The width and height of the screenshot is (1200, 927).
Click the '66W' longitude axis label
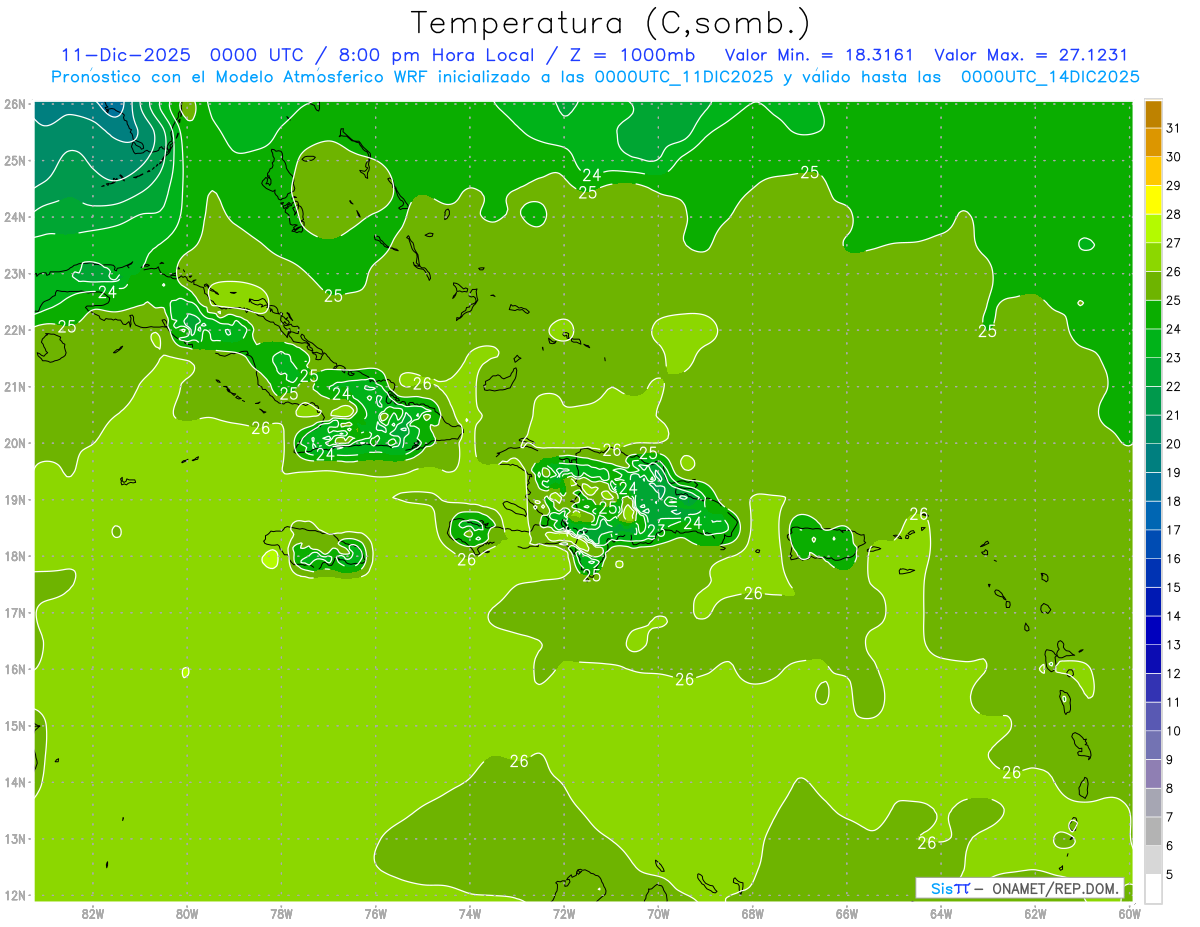pyautogui.click(x=846, y=912)
